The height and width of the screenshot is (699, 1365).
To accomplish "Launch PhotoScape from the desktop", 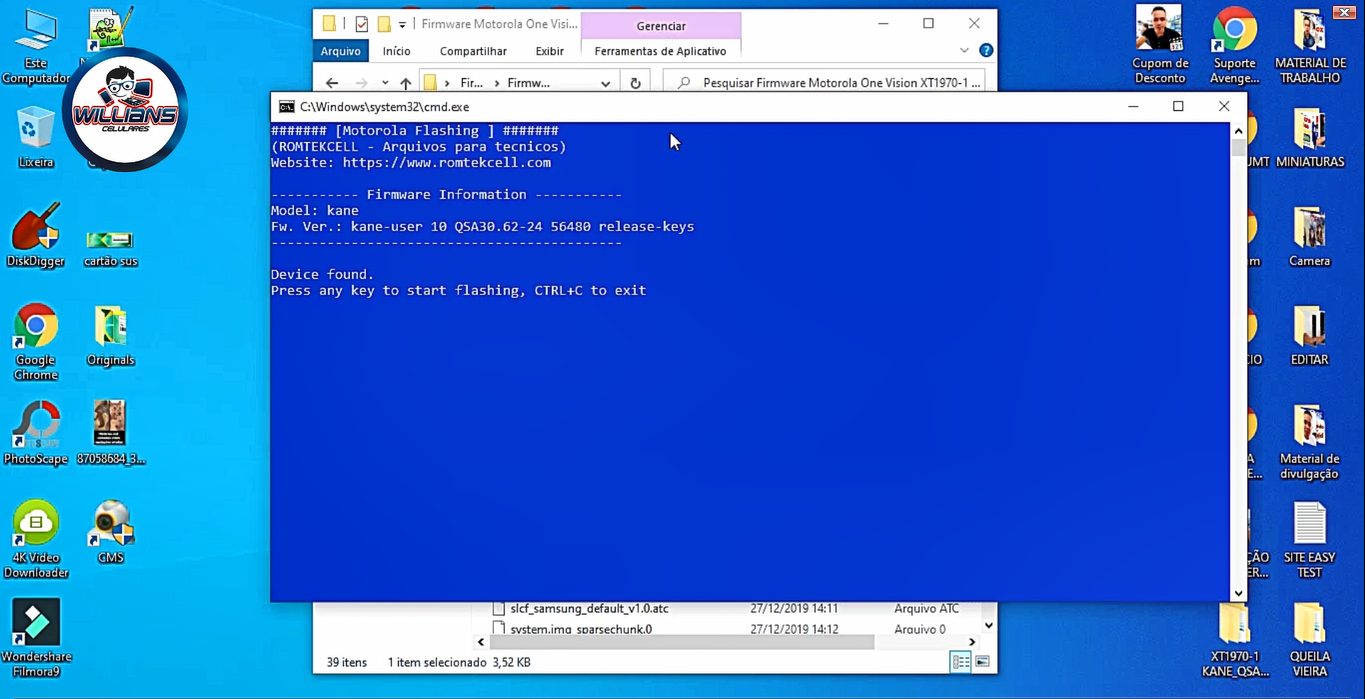I will [x=35, y=429].
